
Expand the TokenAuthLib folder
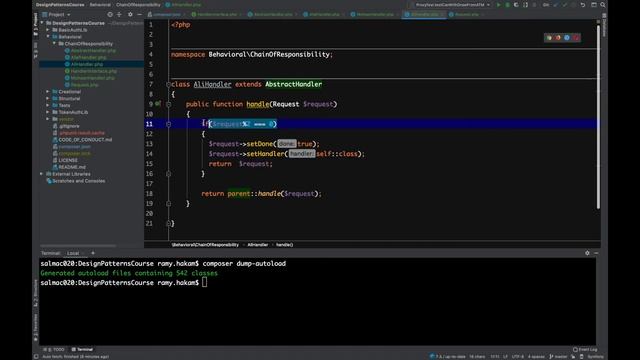(48, 112)
